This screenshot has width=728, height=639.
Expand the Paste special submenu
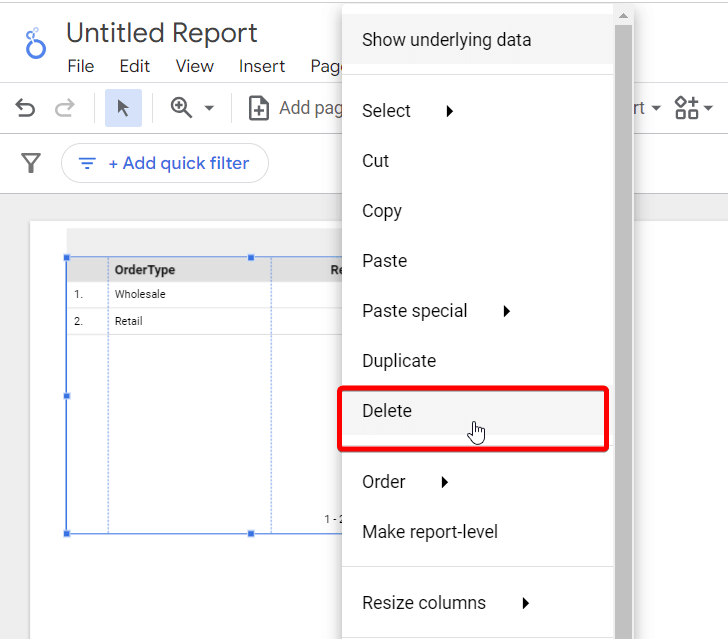[478, 311]
